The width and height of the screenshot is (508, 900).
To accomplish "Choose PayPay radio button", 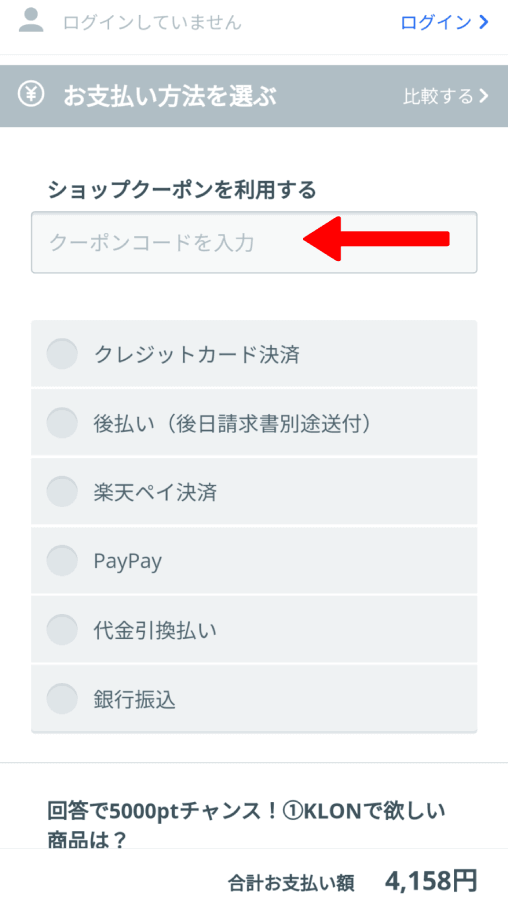I will coord(62,561).
